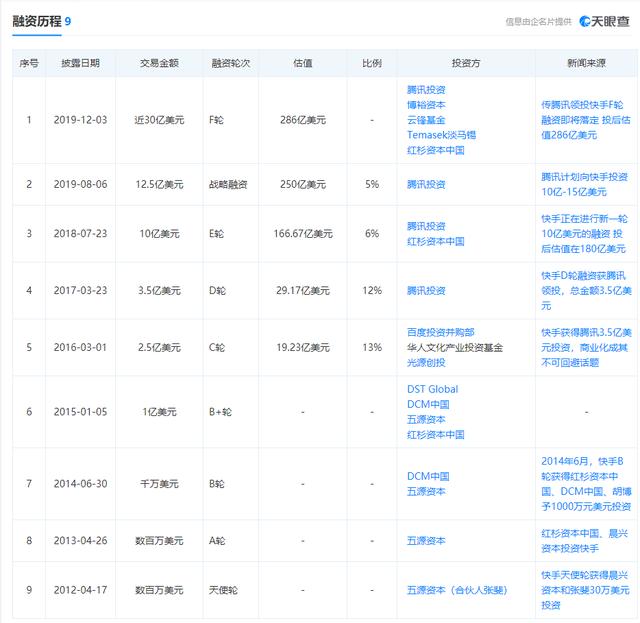Open 腾讯投资 link in the 战略融资 row
This screenshot has width=640, height=623.
coord(426,185)
